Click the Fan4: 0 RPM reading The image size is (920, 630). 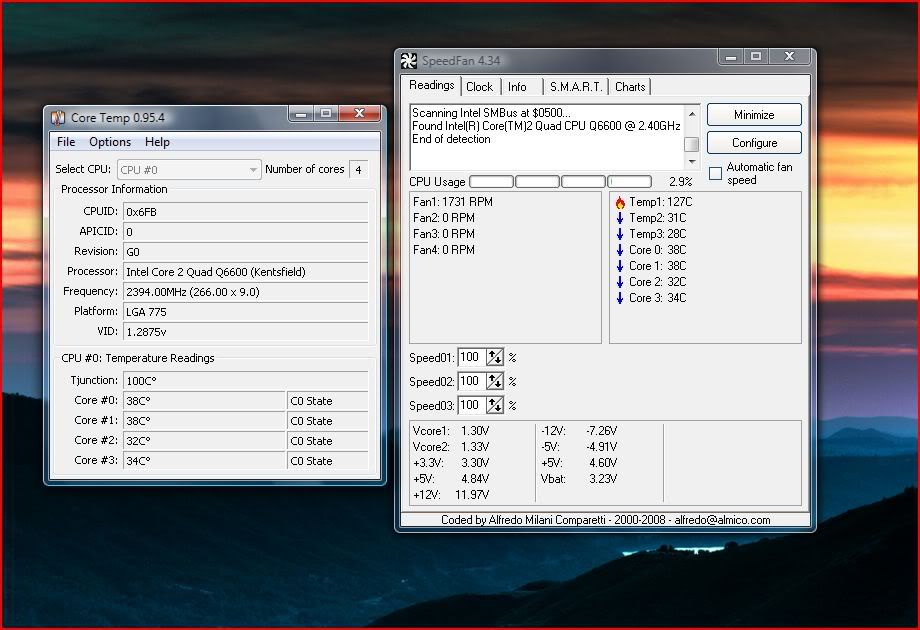click(444, 250)
